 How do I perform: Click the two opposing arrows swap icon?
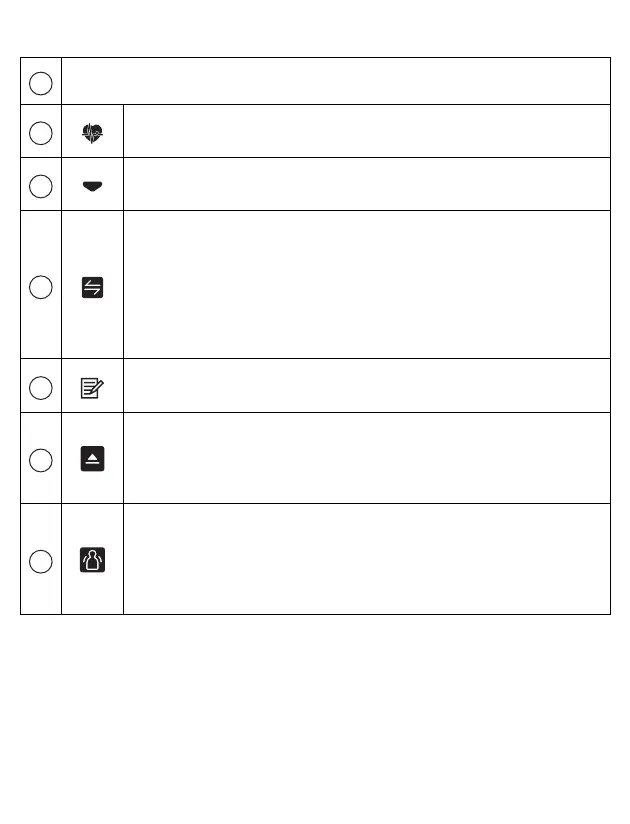click(92, 287)
